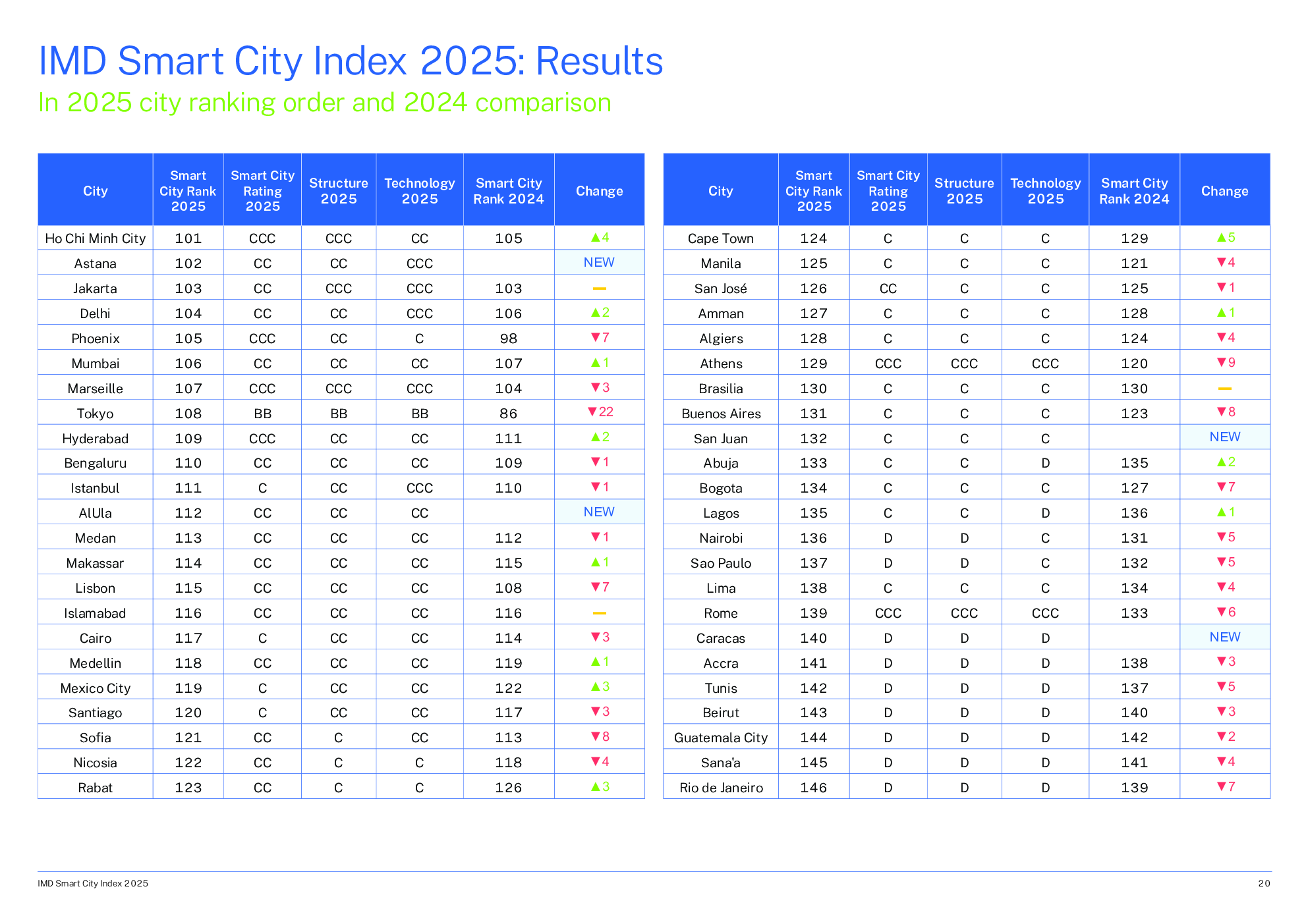Click the down arrow in Lisbon's row
Image resolution: width=1308 pixels, height=924 pixels.
click(x=596, y=587)
